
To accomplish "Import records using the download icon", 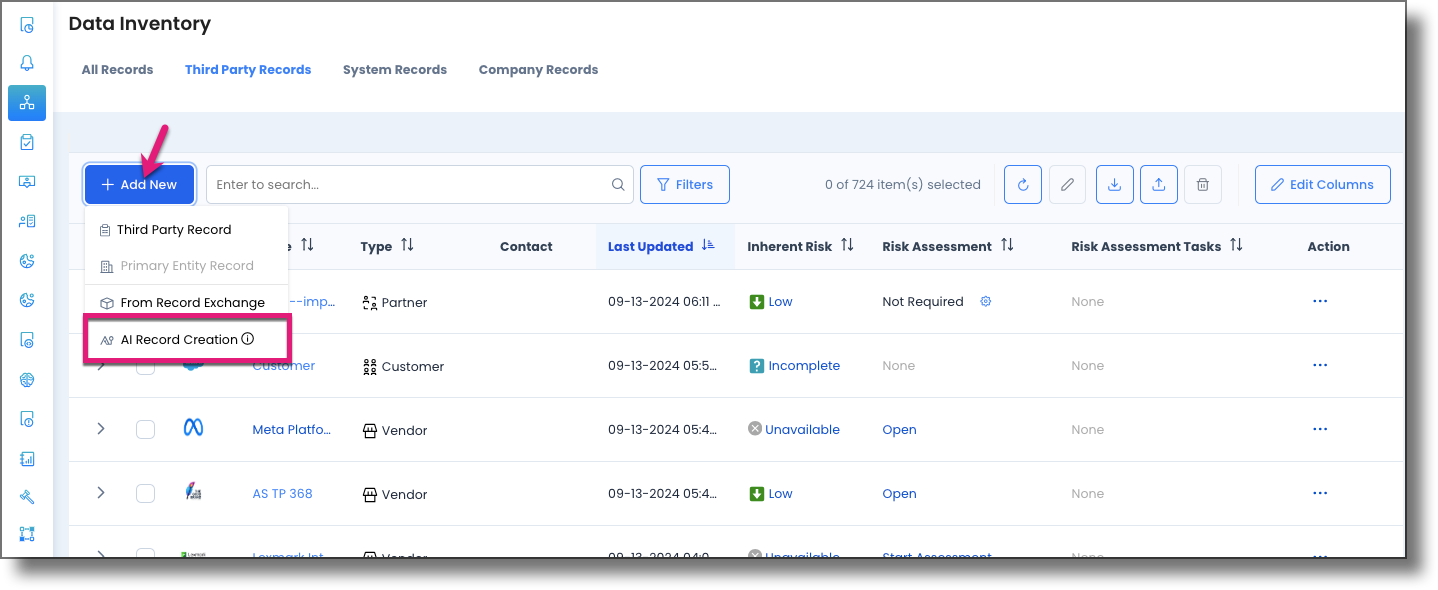I will coord(1114,184).
